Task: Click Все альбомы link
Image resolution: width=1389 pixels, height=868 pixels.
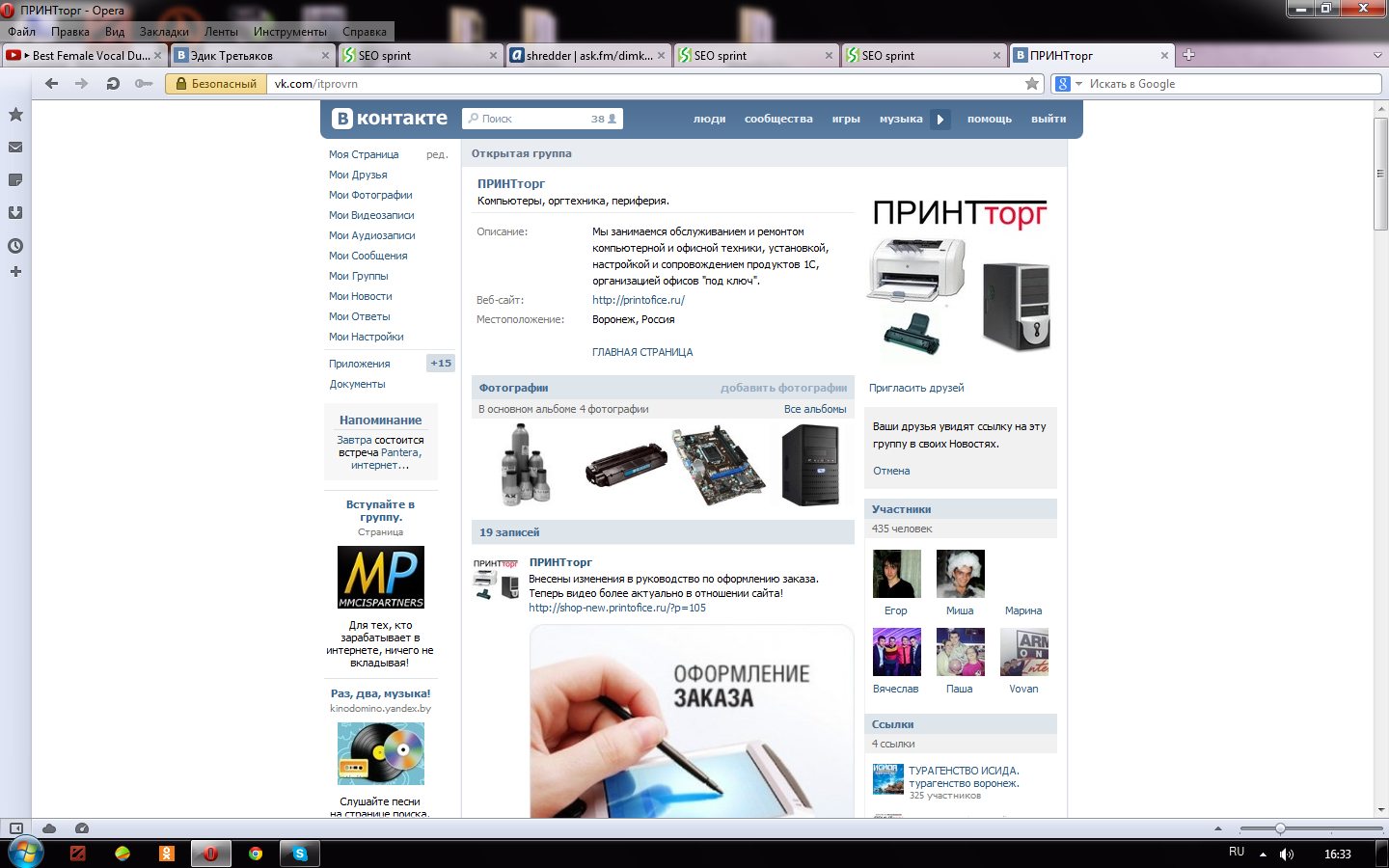Action: (815, 409)
